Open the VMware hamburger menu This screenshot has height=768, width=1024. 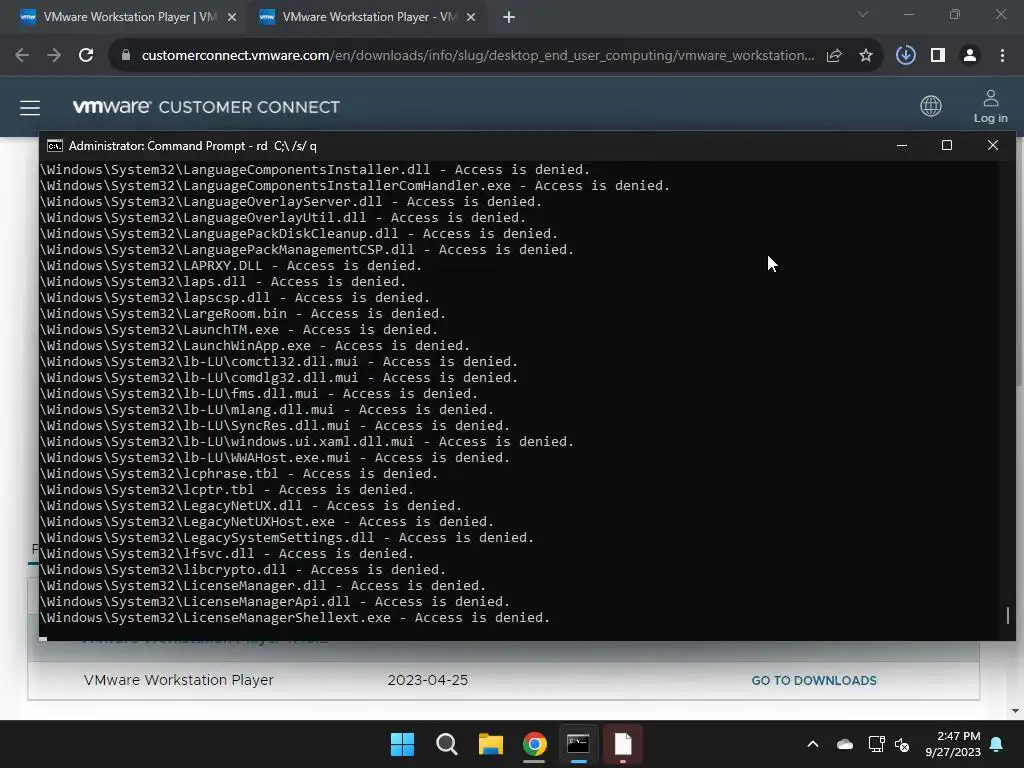click(x=30, y=108)
